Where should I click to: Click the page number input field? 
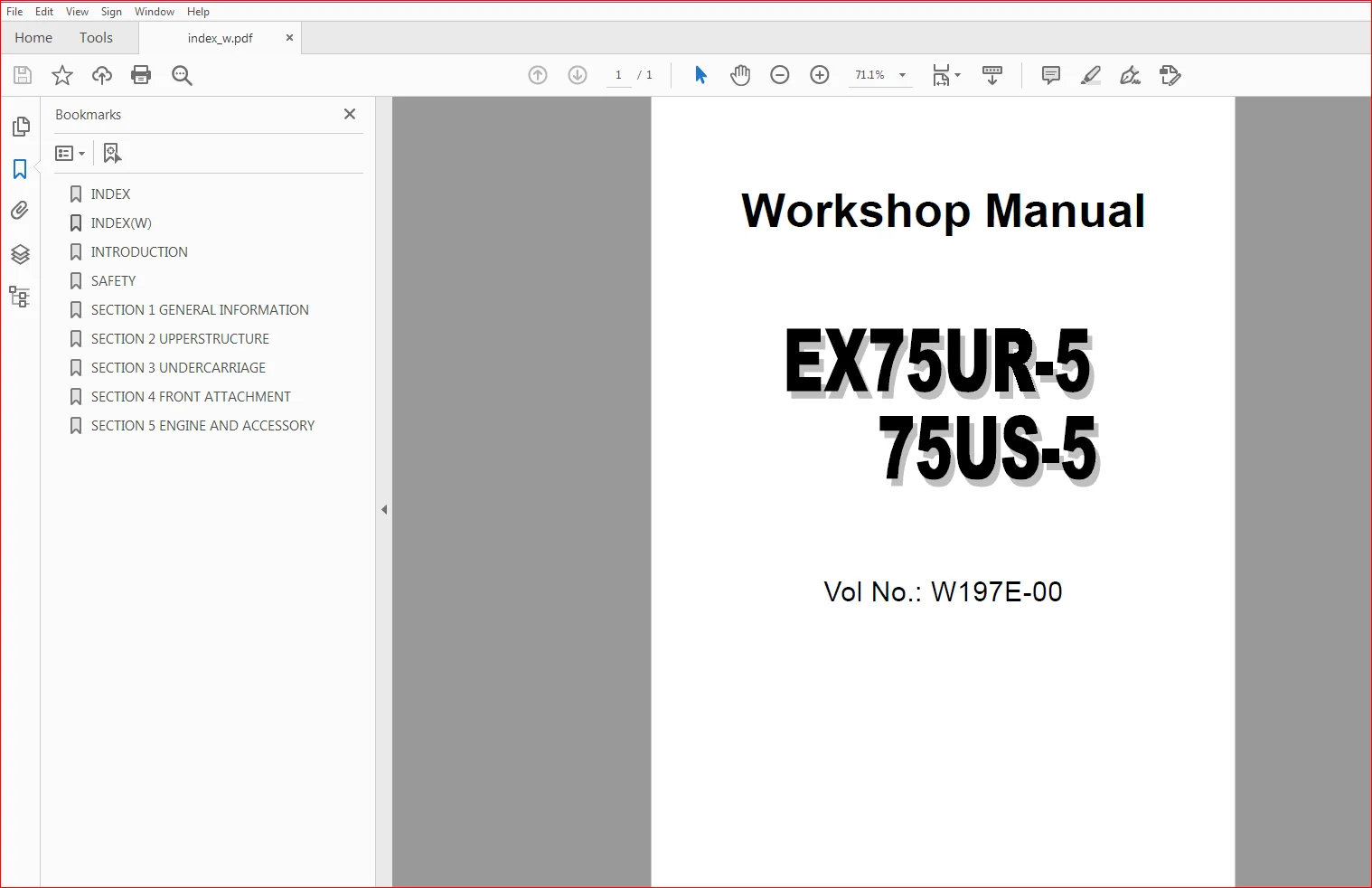tap(618, 75)
